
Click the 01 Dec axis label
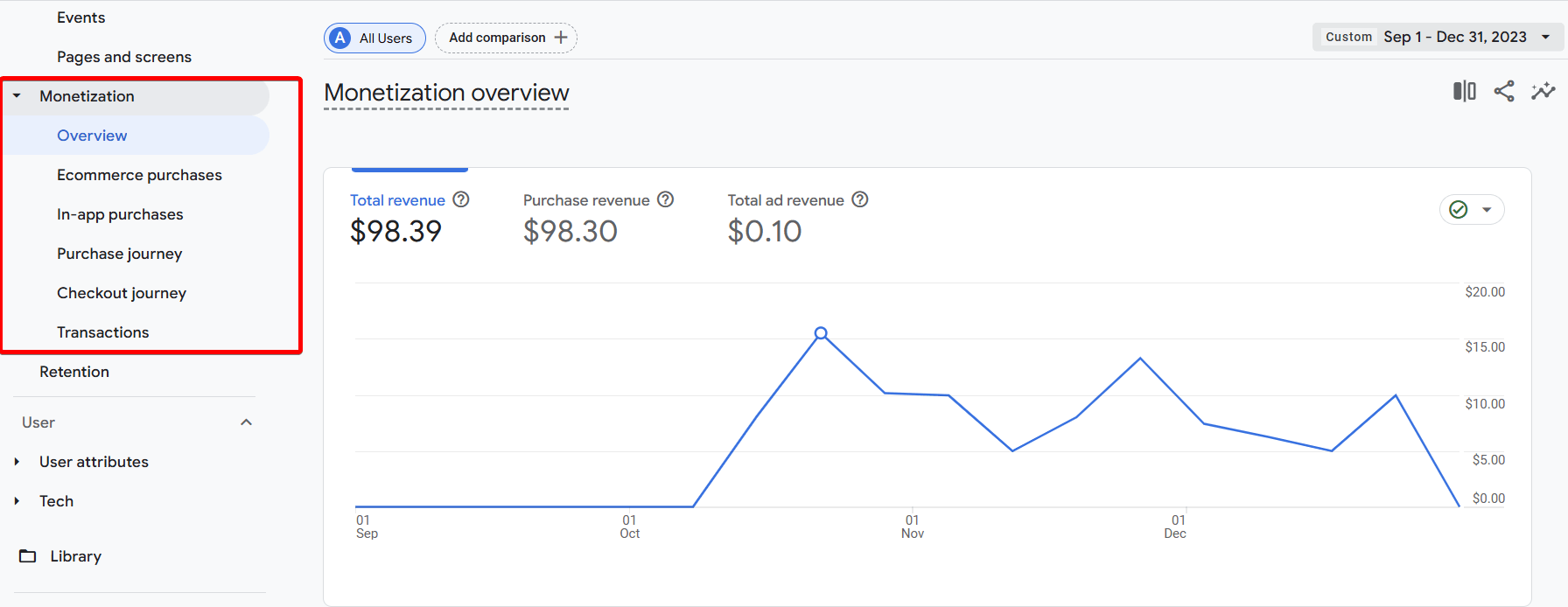1175,527
